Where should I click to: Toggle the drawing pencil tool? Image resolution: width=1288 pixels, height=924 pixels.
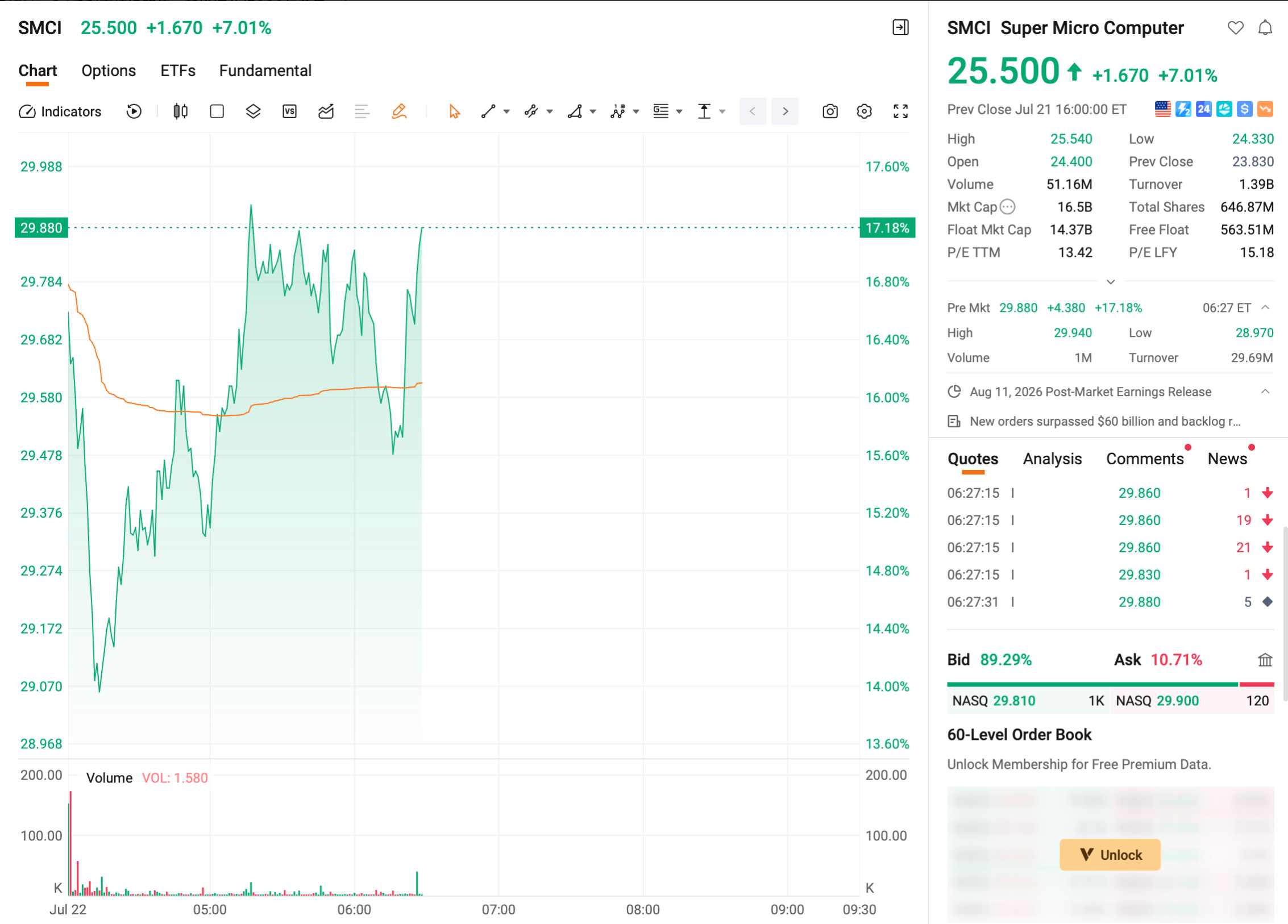click(x=399, y=111)
